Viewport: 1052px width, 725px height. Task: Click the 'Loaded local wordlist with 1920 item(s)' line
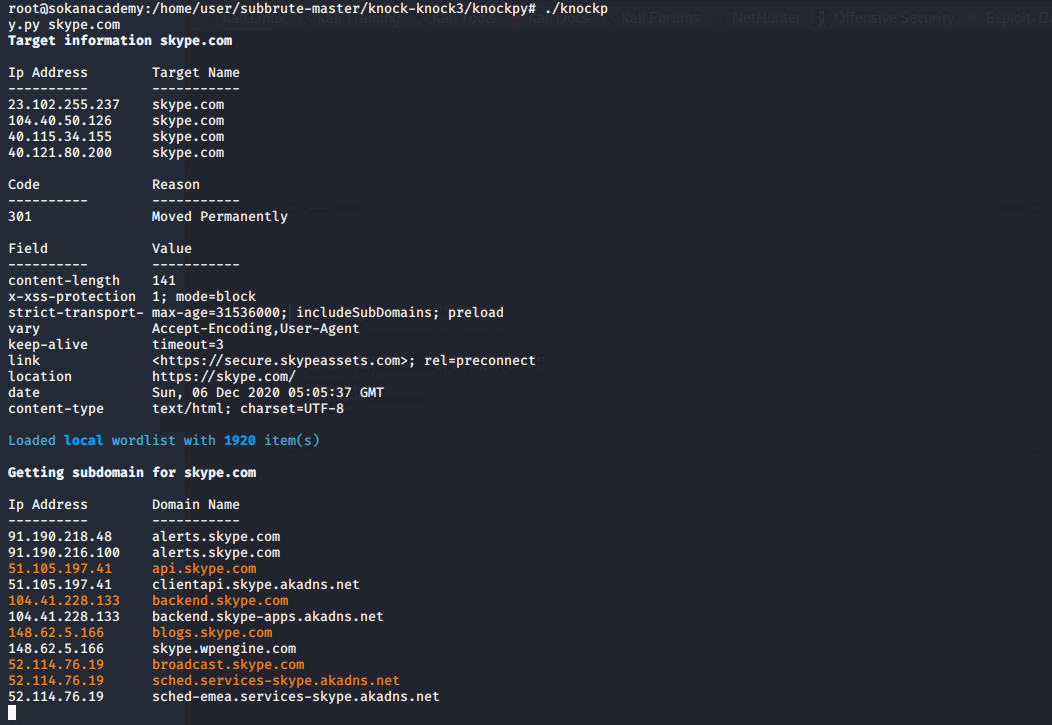pos(164,441)
